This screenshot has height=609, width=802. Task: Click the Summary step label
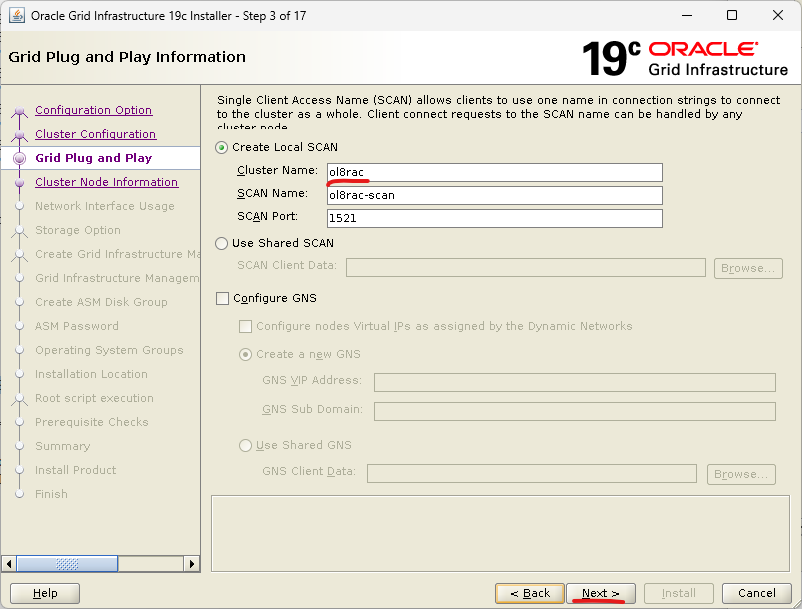tap(62, 446)
